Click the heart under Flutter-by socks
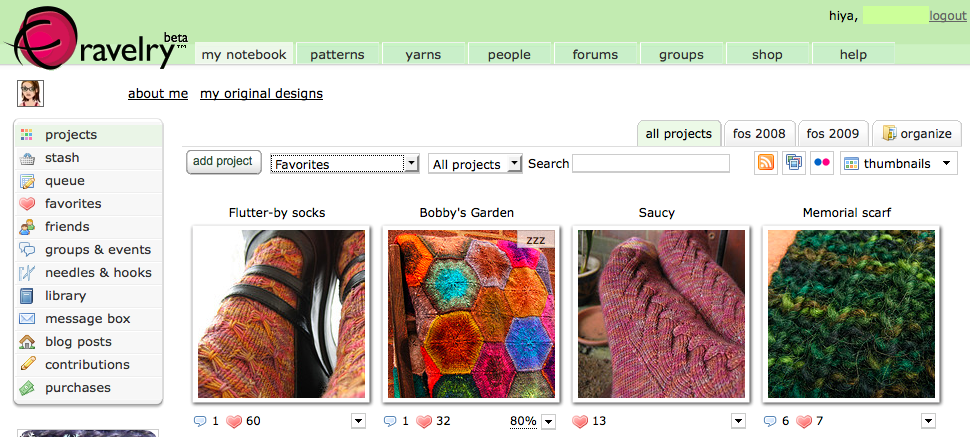Screen dimensions: 970x437 click(x=234, y=422)
